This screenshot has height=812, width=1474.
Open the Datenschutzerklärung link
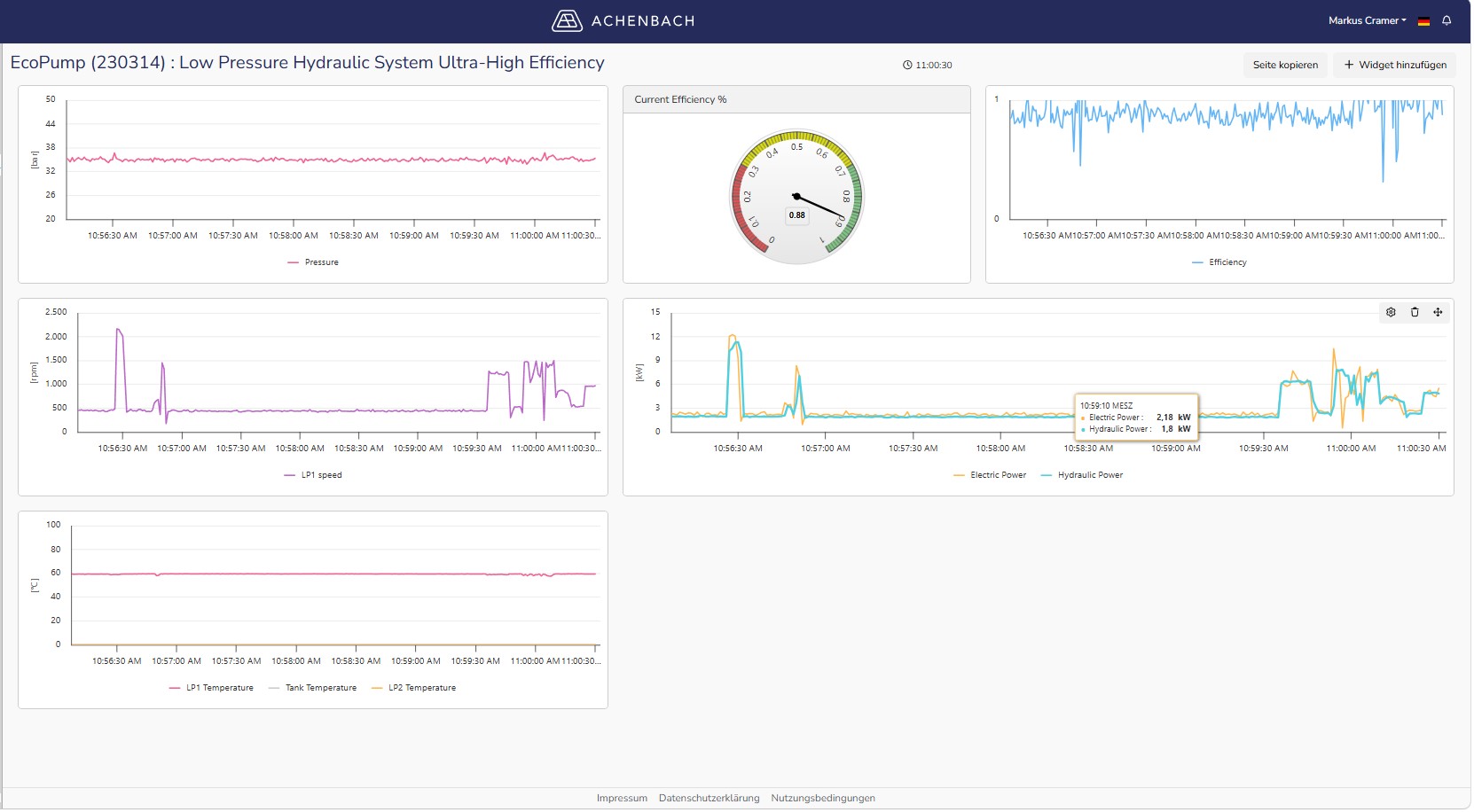(x=710, y=799)
